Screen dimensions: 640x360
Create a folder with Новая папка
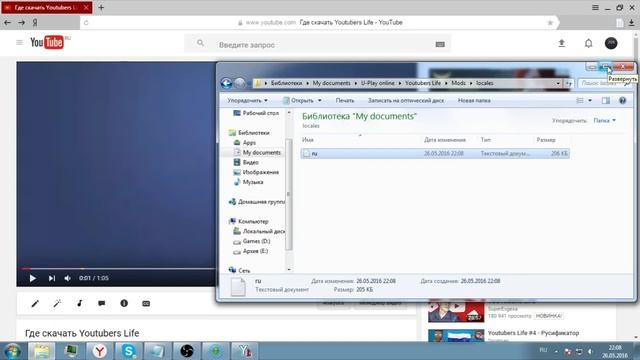[474, 100]
